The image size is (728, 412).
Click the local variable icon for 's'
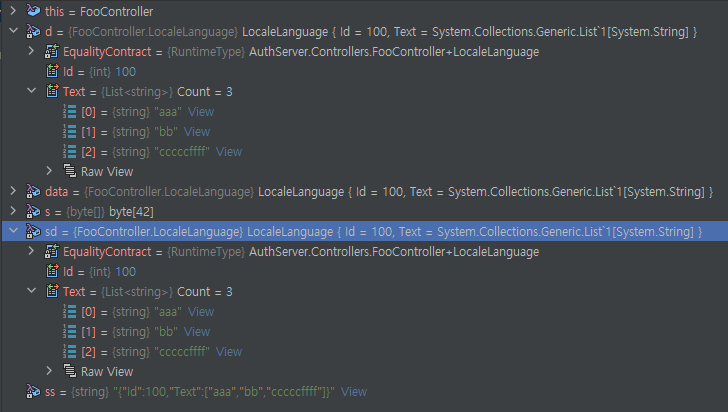(33, 211)
